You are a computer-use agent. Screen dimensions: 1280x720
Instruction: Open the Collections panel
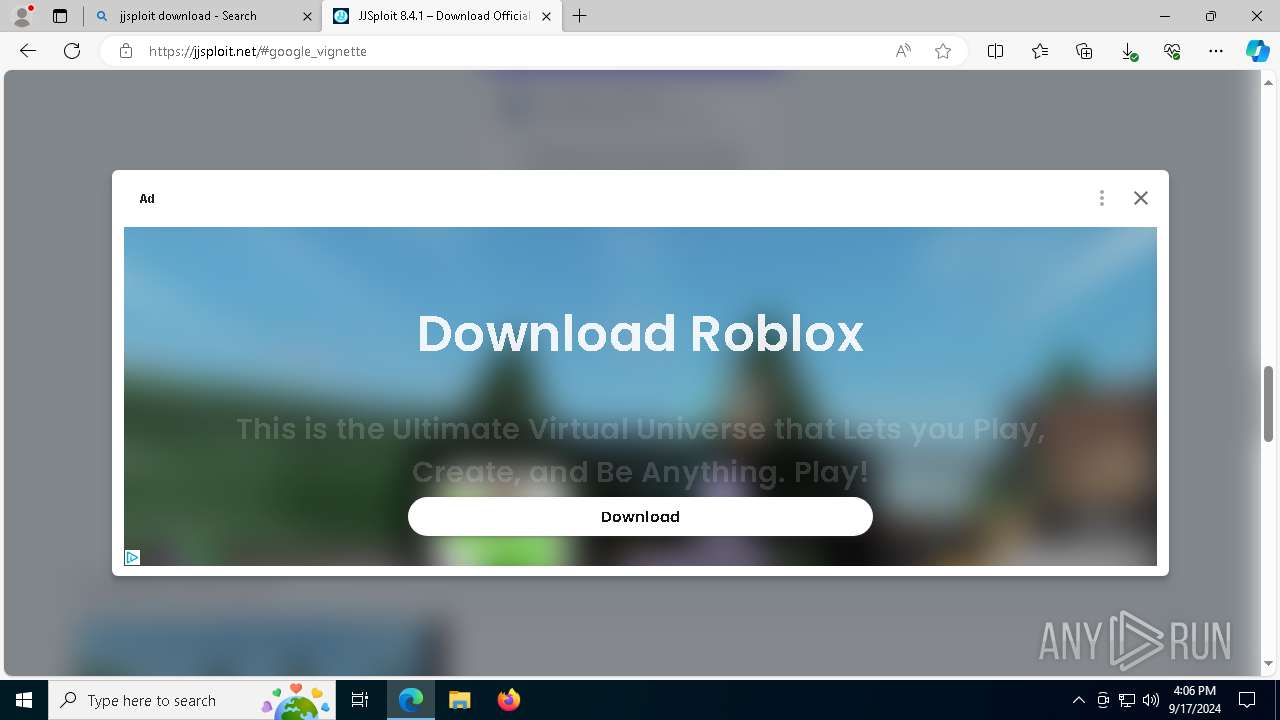[1084, 51]
